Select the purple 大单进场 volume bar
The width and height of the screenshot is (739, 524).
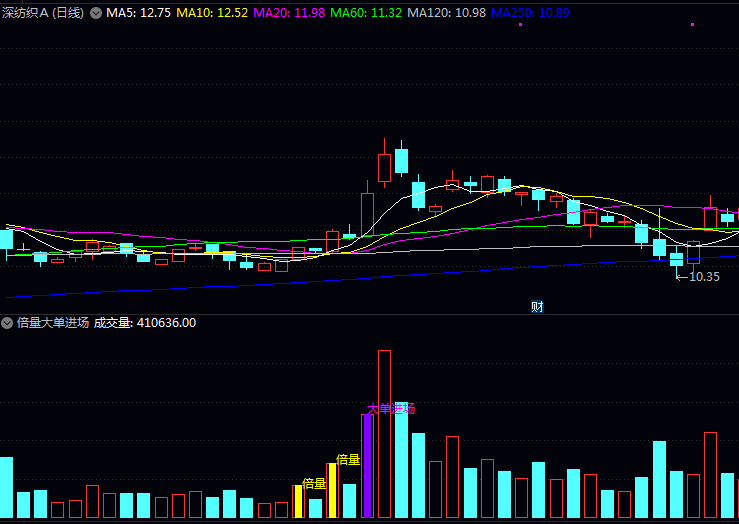[367, 465]
